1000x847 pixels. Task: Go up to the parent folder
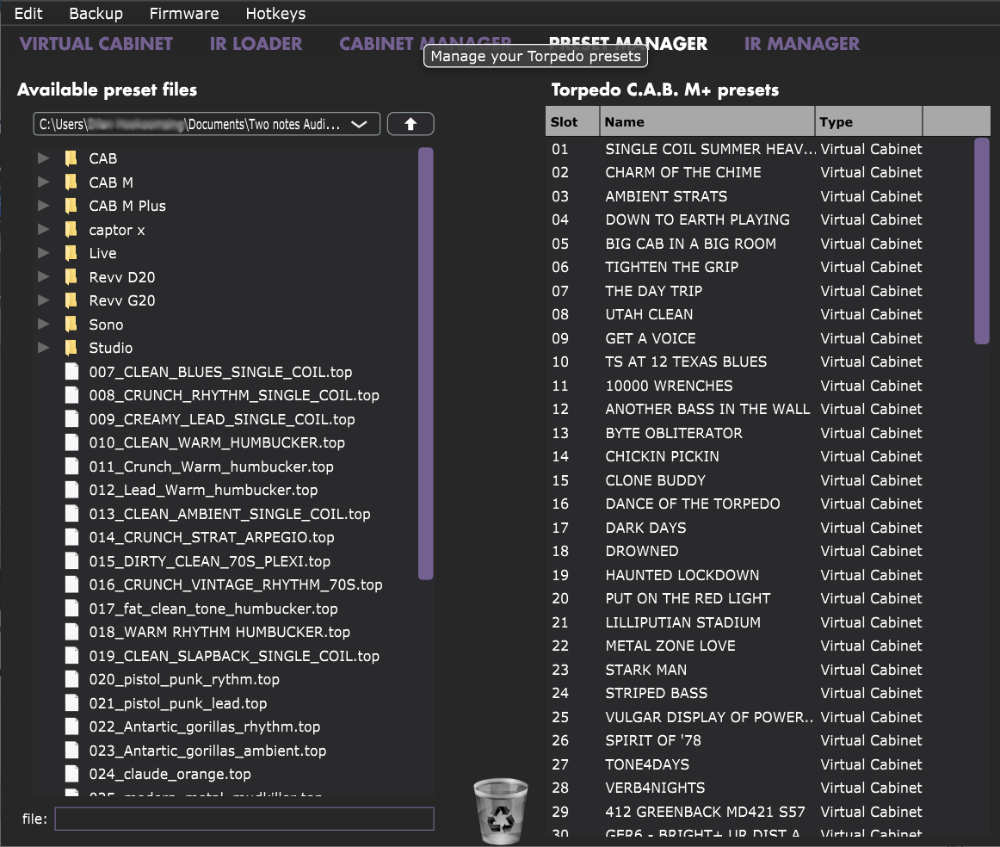coord(411,124)
